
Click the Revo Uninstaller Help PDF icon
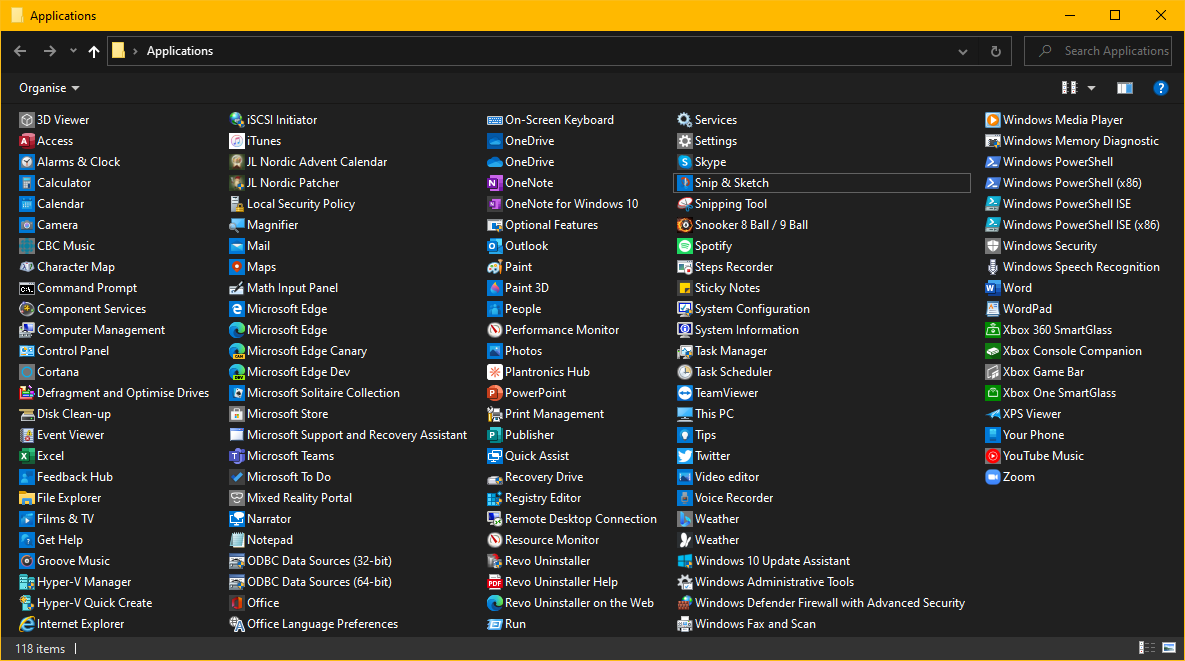(494, 582)
